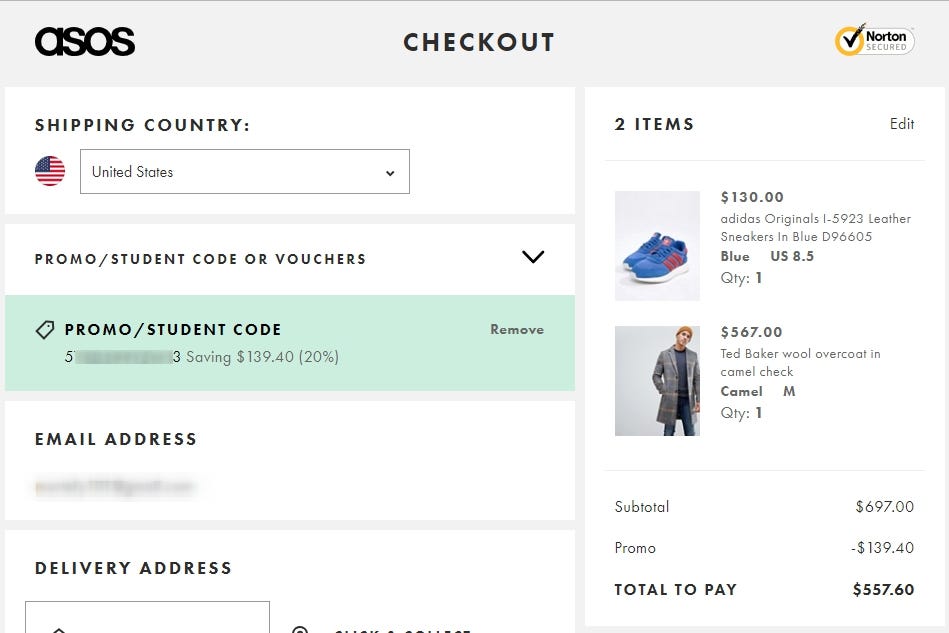Collapse the Promo/Student Code or Vouchers section

[532, 257]
